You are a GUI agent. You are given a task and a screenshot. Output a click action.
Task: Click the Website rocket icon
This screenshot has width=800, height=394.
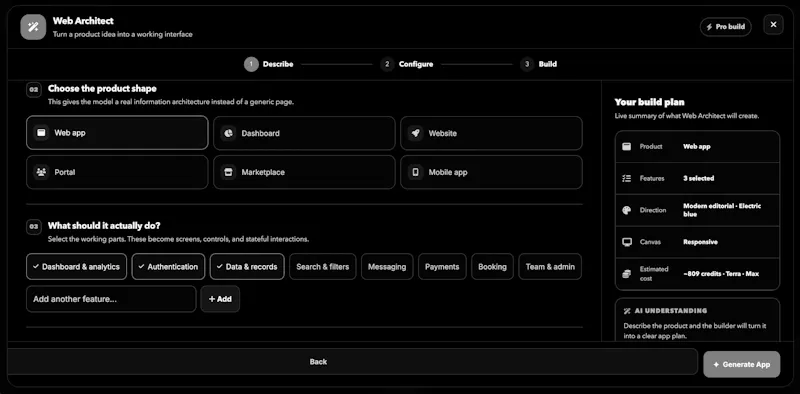pos(415,133)
